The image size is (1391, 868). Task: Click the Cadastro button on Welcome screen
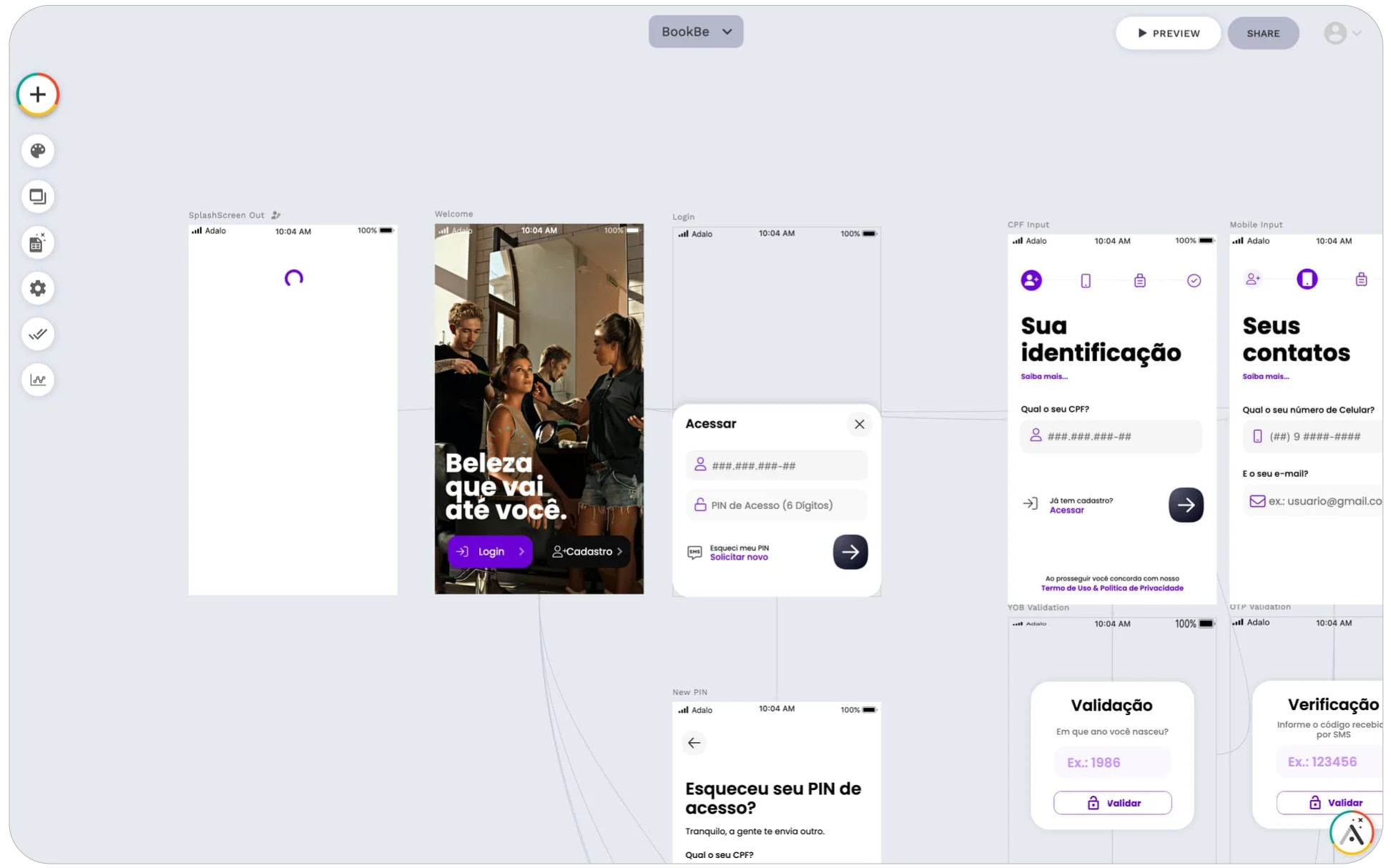click(x=587, y=551)
